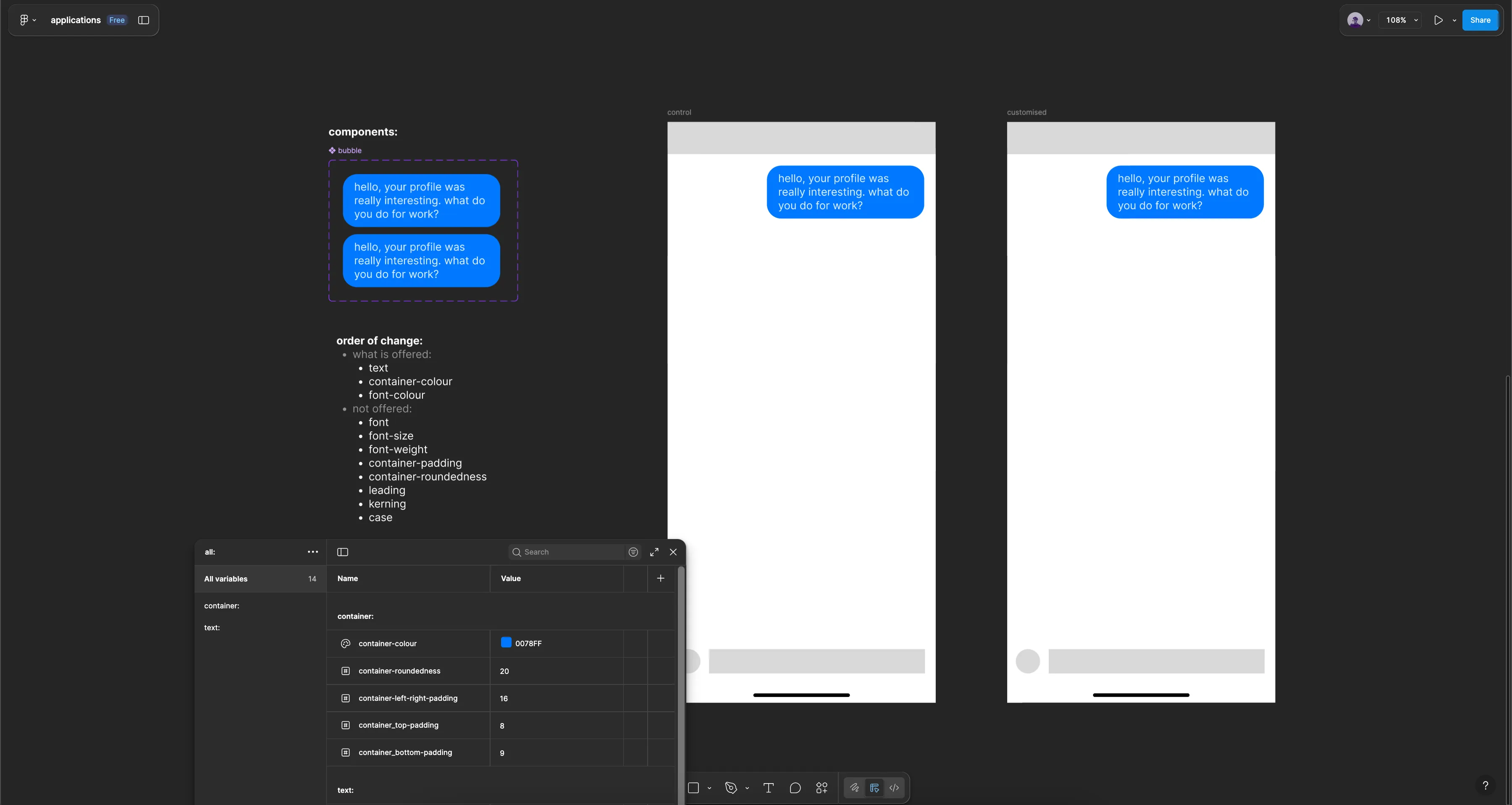Add a new variable mode column
The image size is (1512, 805).
tap(660, 579)
